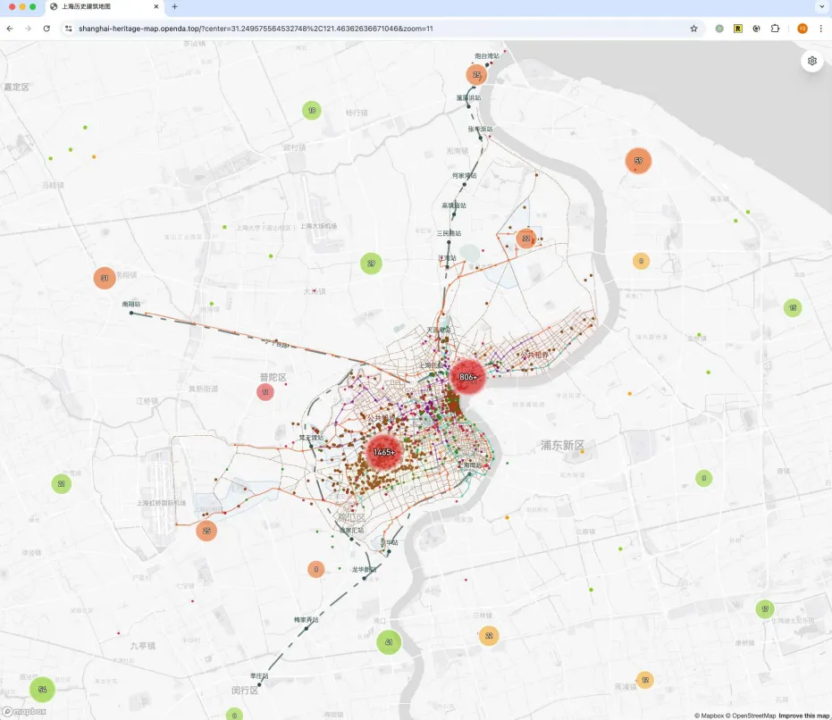Viewport: 832px width, 720px height.
Task: Expand the tab search dropdown chevron
Action: [x=818, y=7]
